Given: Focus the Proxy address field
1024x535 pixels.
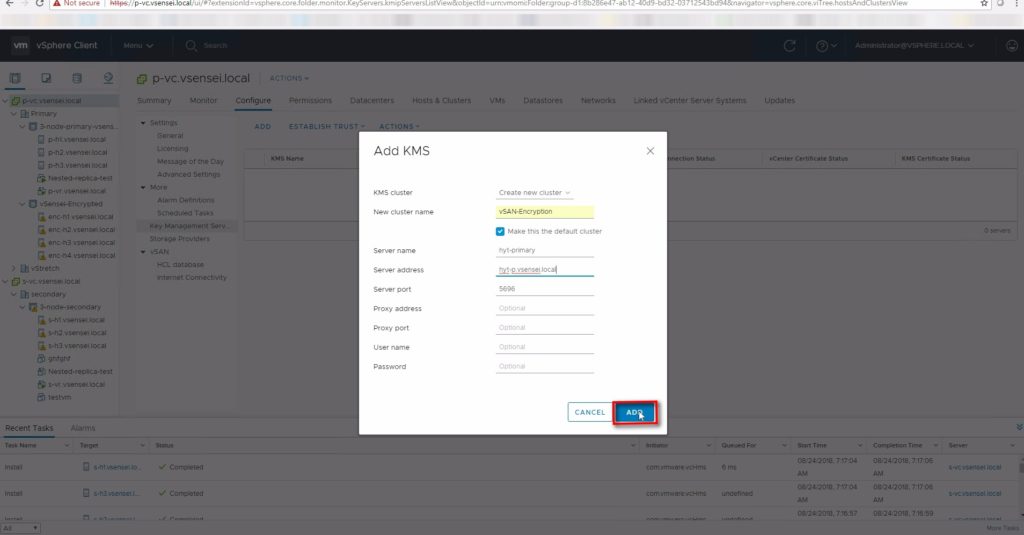Looking at the screenshot, I should pos(544,308).
